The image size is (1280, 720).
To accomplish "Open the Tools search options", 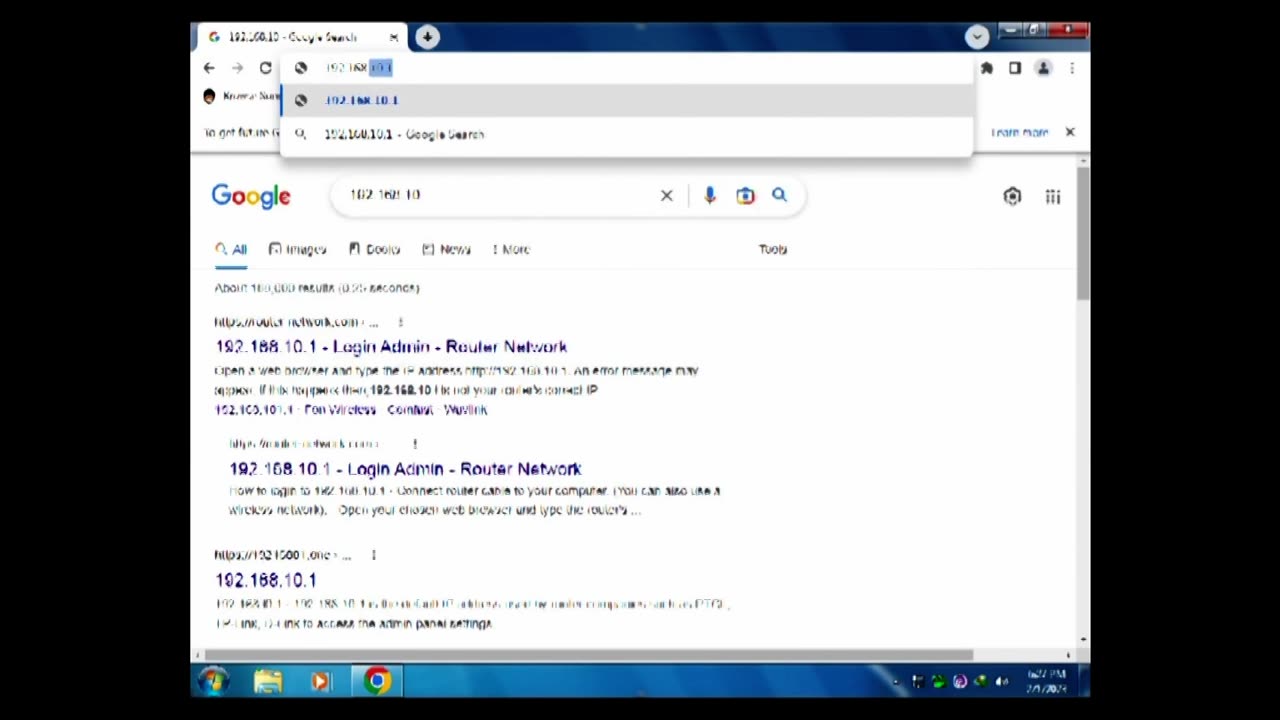I will tap(773, 249).
